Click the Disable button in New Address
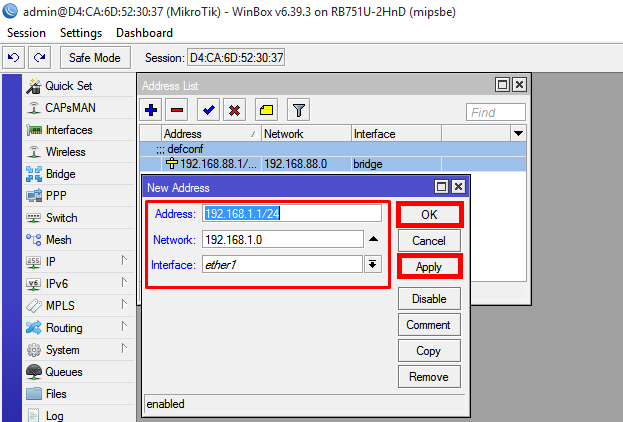 [429, 299]
